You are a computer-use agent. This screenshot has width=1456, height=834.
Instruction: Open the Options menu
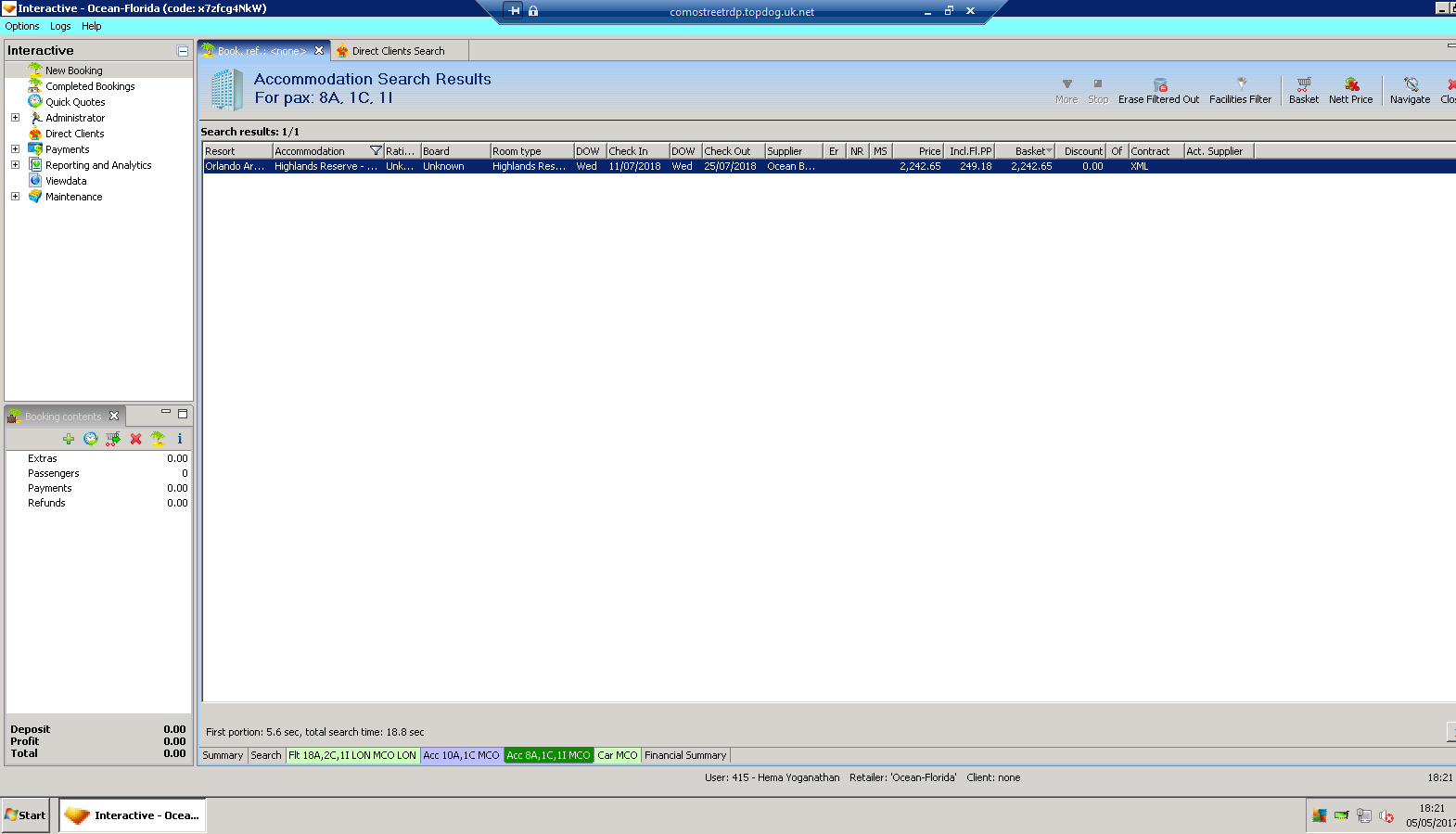point(22,26)
